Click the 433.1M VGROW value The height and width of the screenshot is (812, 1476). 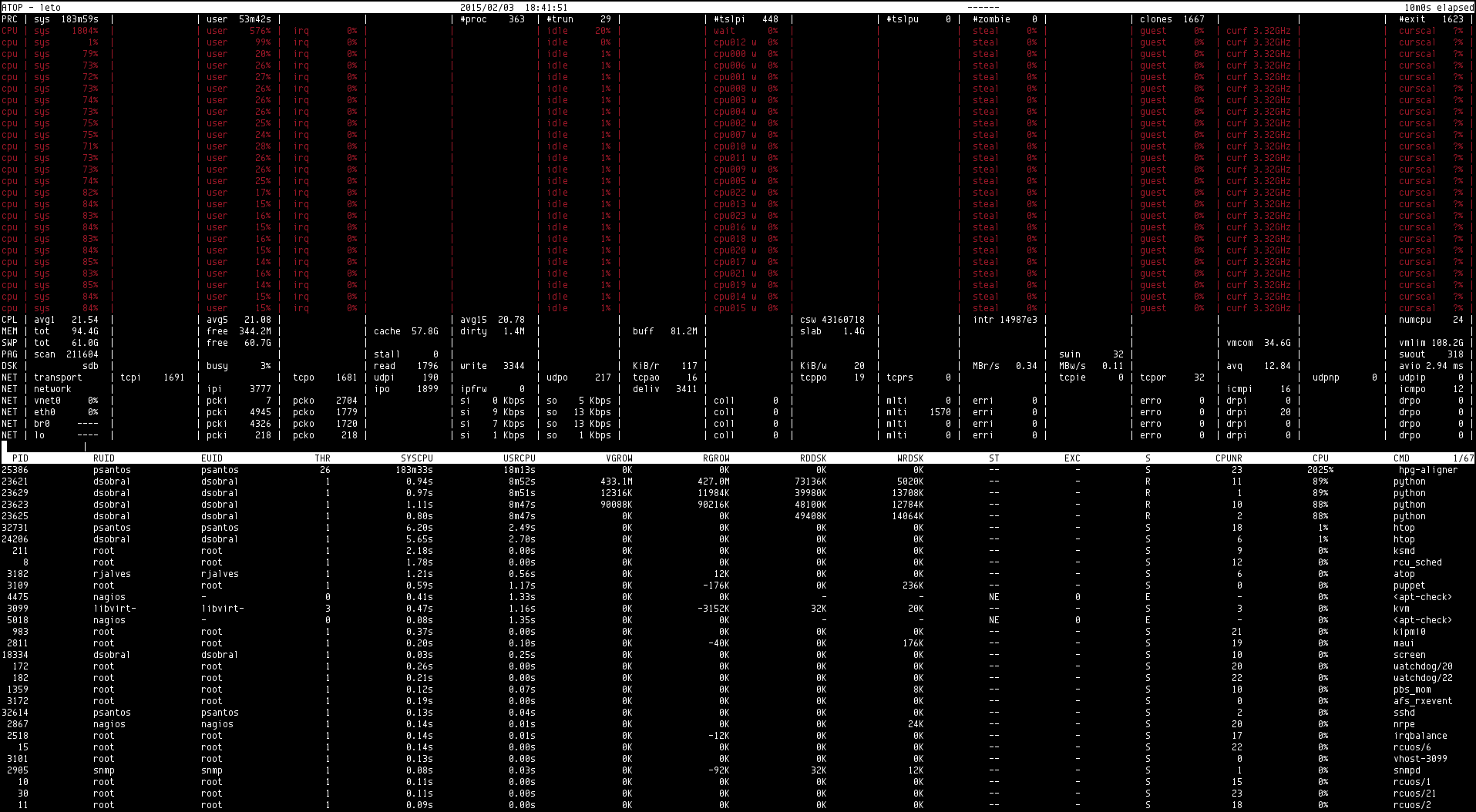click(617, 481)
